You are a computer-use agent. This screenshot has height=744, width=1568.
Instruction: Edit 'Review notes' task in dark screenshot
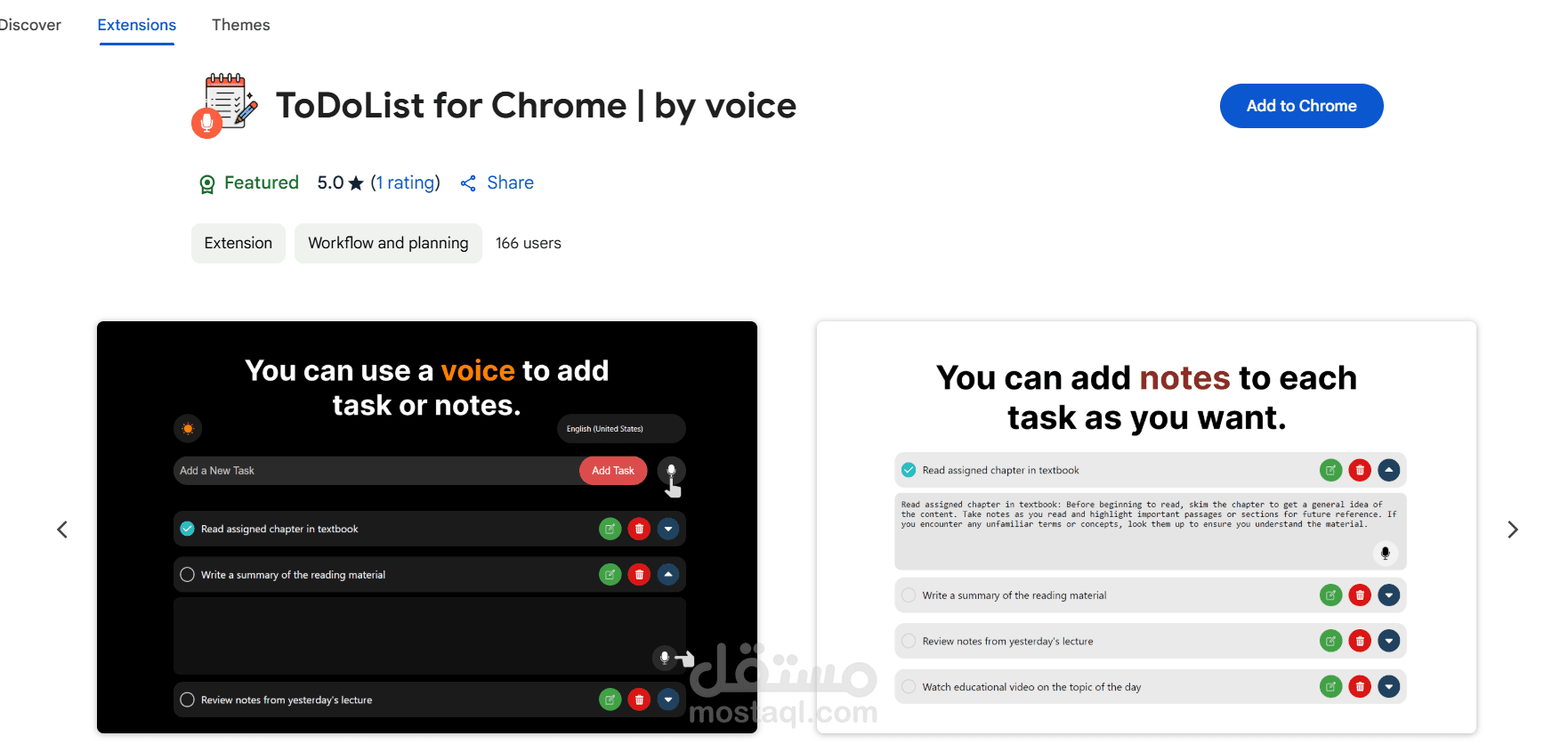[610, 700]
